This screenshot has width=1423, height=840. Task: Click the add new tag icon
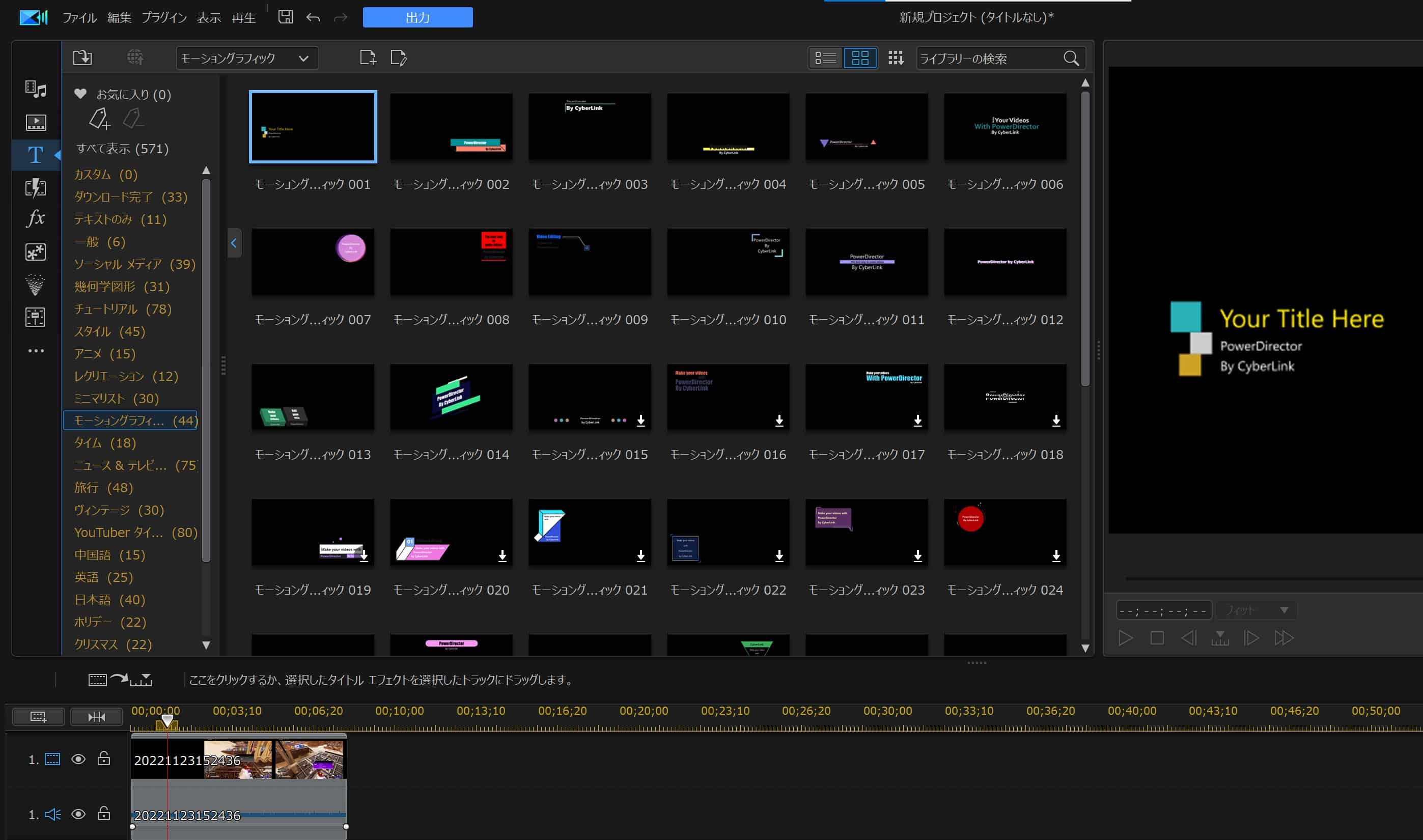point(99,119)
